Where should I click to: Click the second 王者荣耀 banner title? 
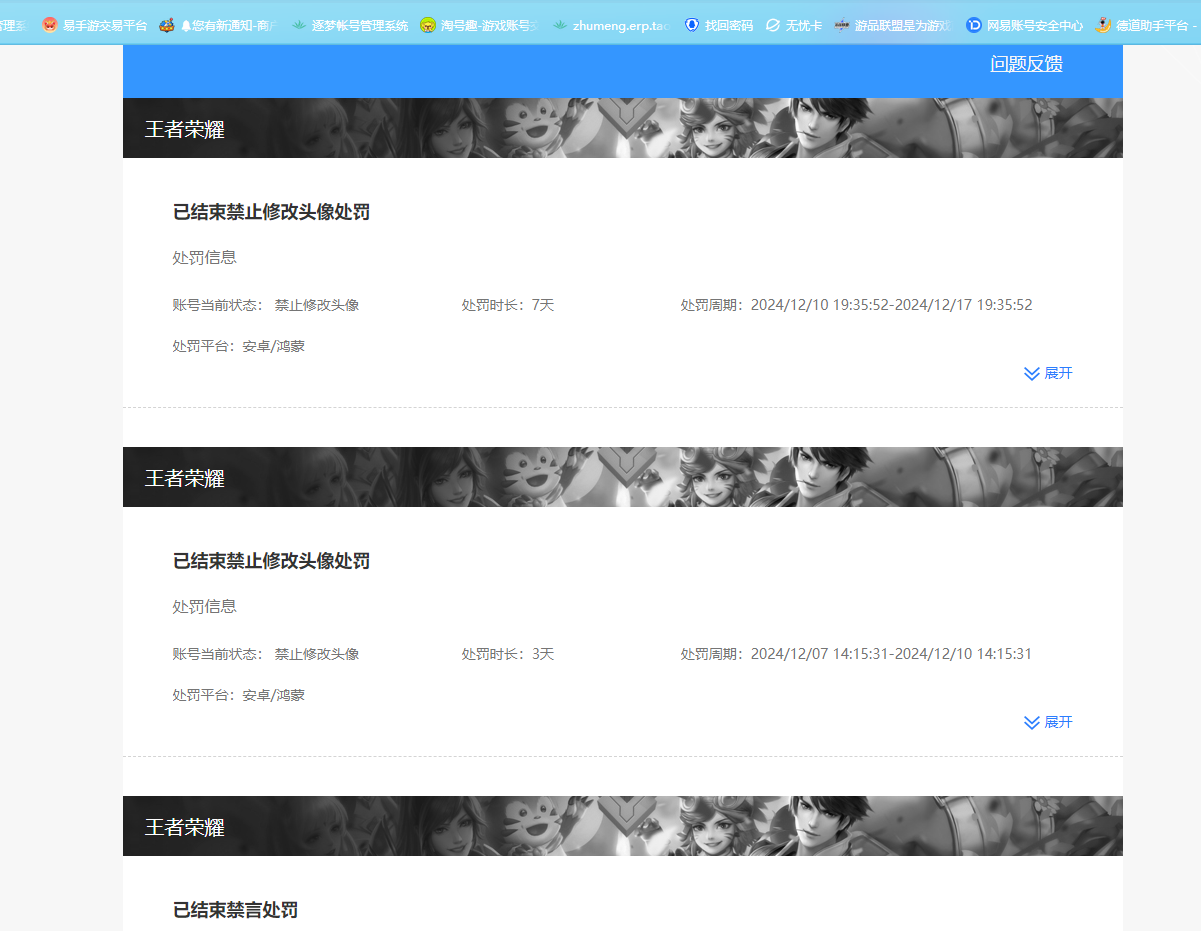pyautogui.click(x=185, y=478)
